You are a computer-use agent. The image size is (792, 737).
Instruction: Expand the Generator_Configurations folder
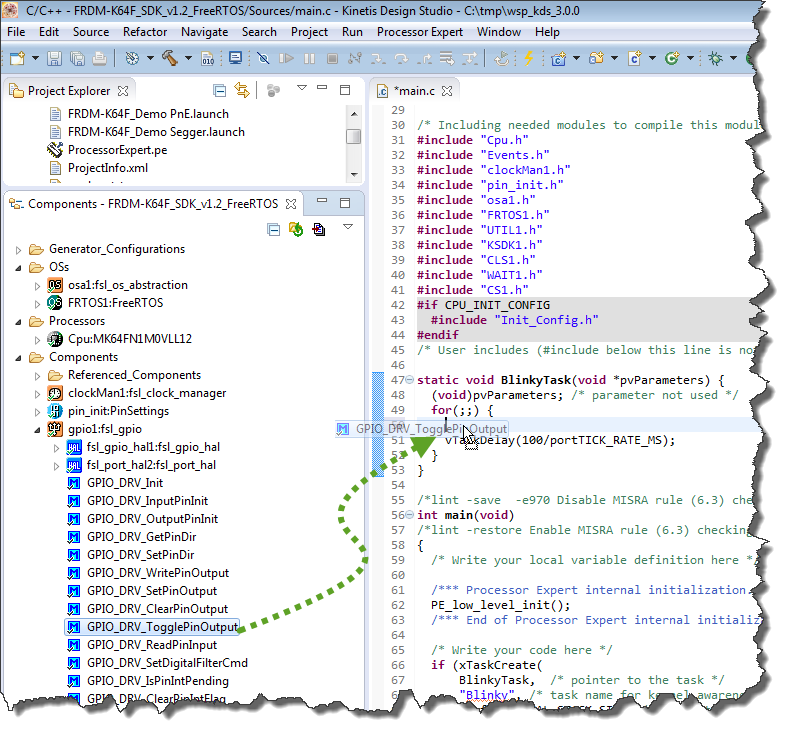pos(17,249)
